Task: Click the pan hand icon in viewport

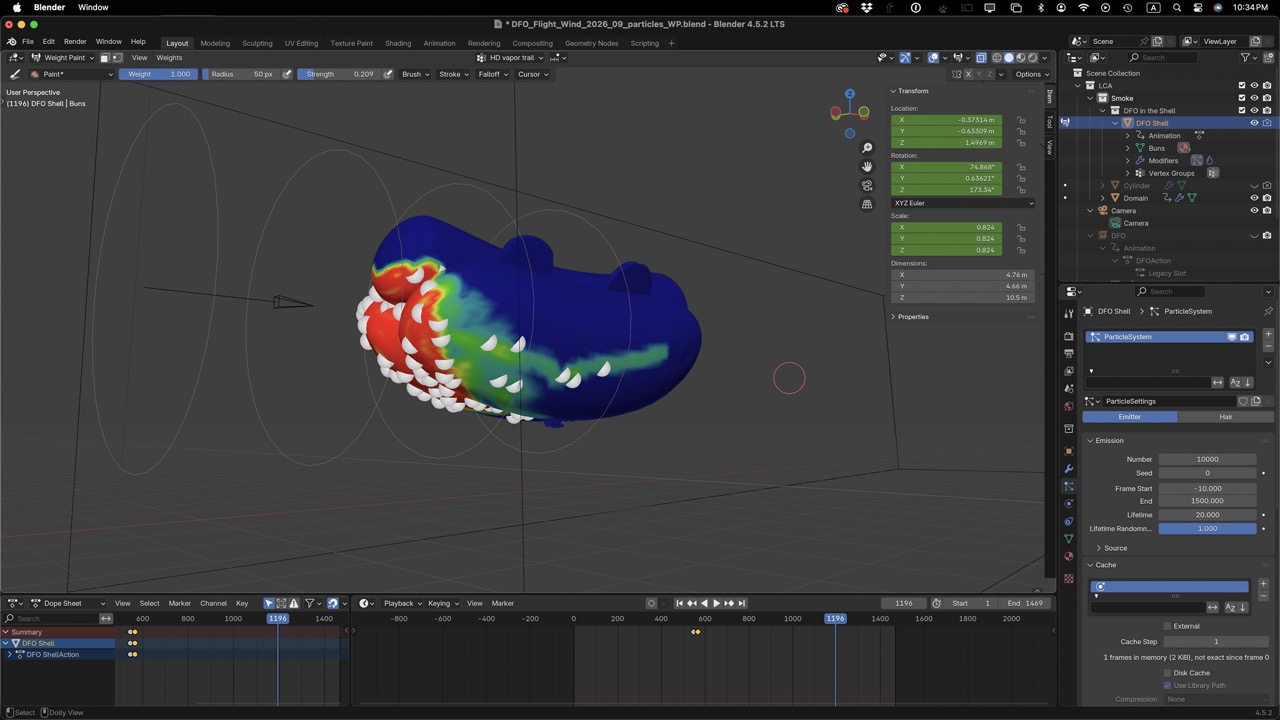Action: pos(867,166)
